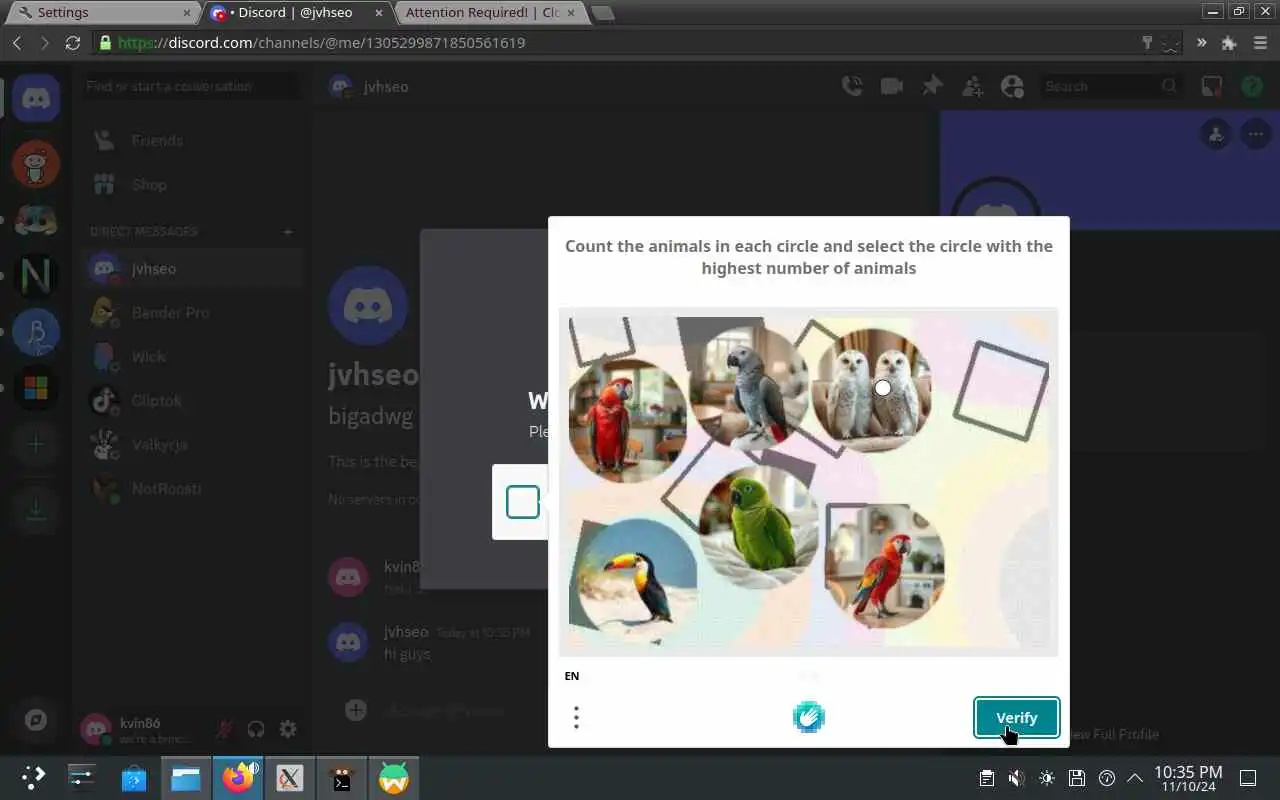
Task: Add friends to DM icon
Action: (x=972, y=86)
